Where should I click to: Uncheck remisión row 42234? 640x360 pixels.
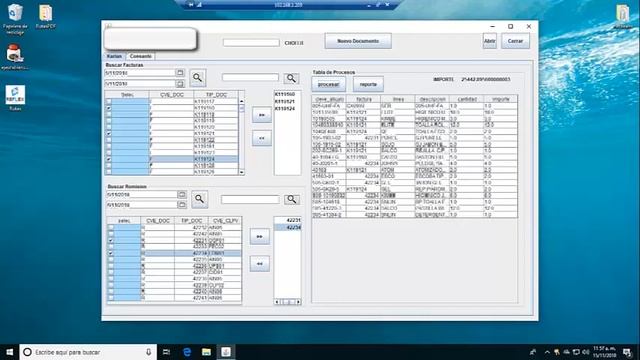coord(111,253)
